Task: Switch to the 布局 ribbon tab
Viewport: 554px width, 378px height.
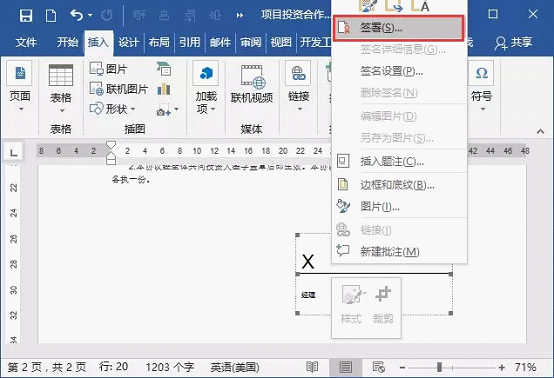Action: (159, 42)
